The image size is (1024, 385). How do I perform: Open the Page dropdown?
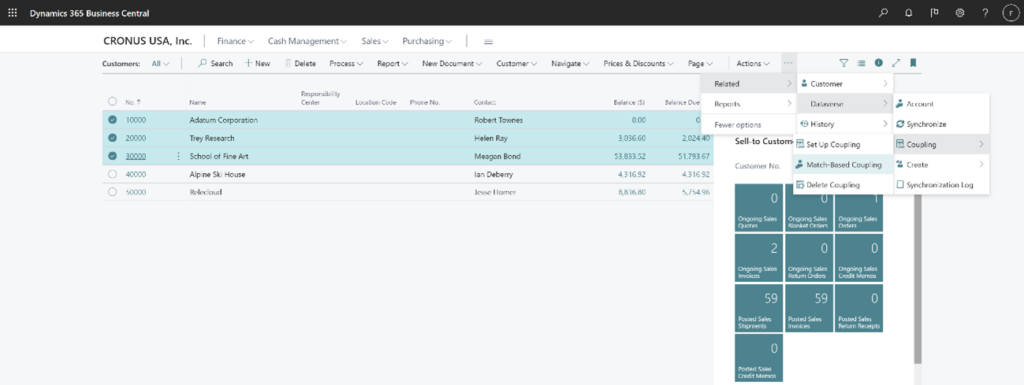[x=700, y=63]
